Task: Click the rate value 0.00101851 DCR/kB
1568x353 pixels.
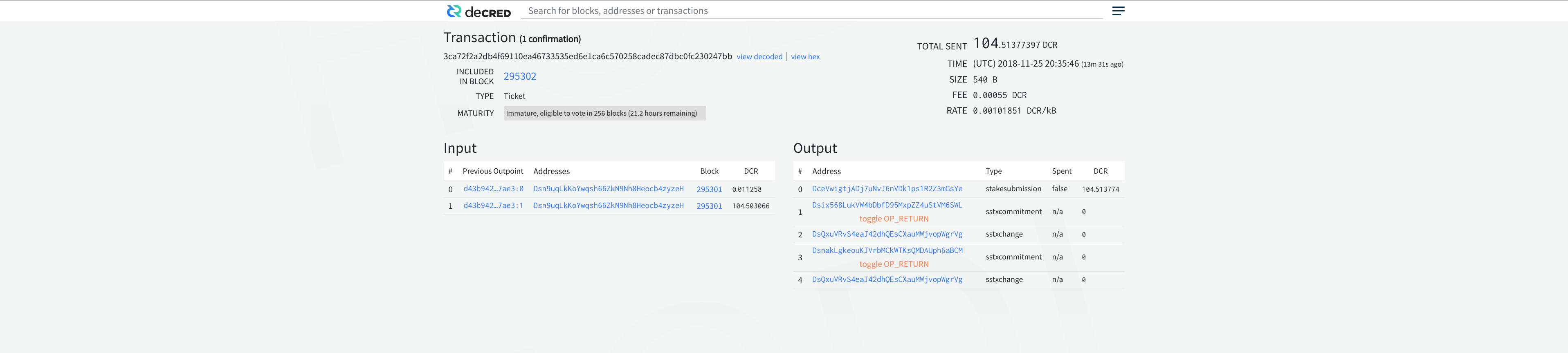Action: (x=1014, y=111)
